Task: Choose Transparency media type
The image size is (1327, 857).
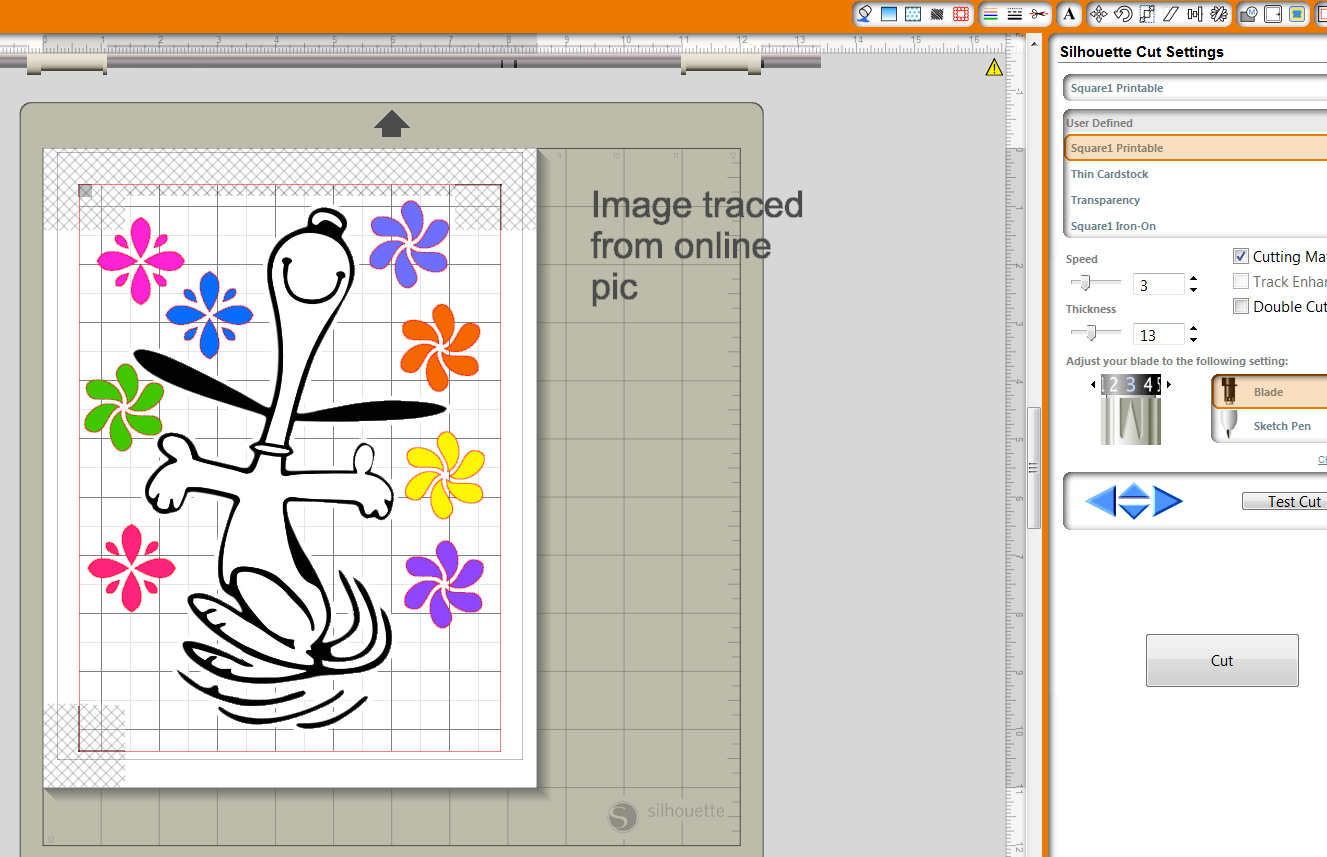Action: pyautogui.click(x=1195, y=200)
